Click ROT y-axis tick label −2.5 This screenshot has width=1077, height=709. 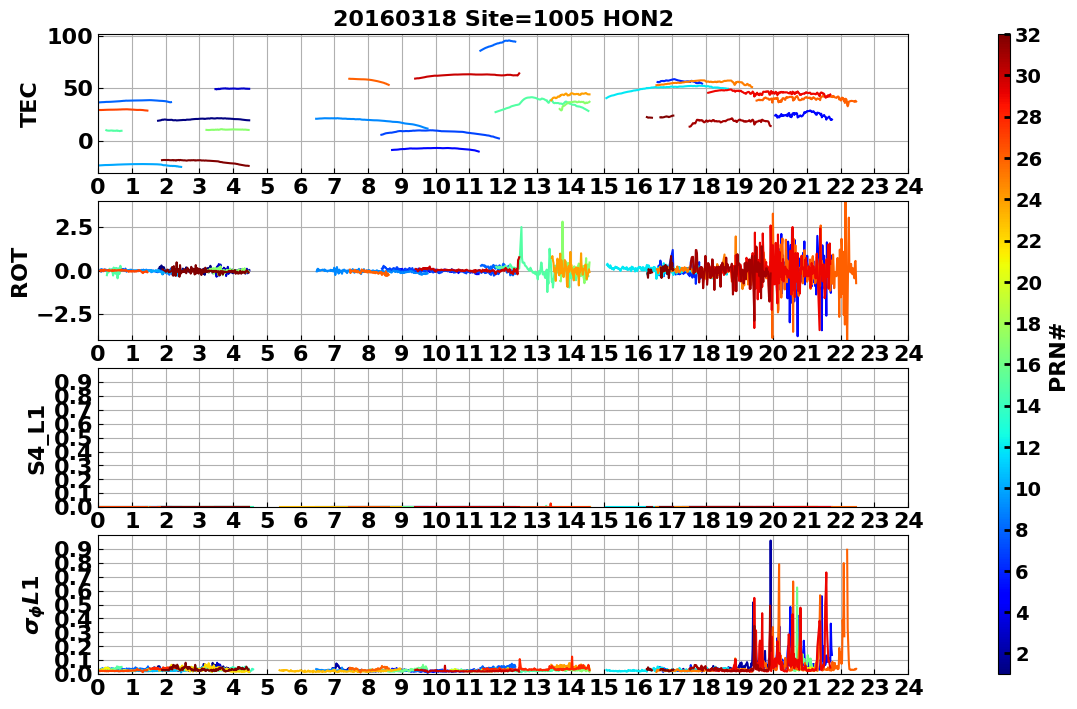tap(65, 315)
